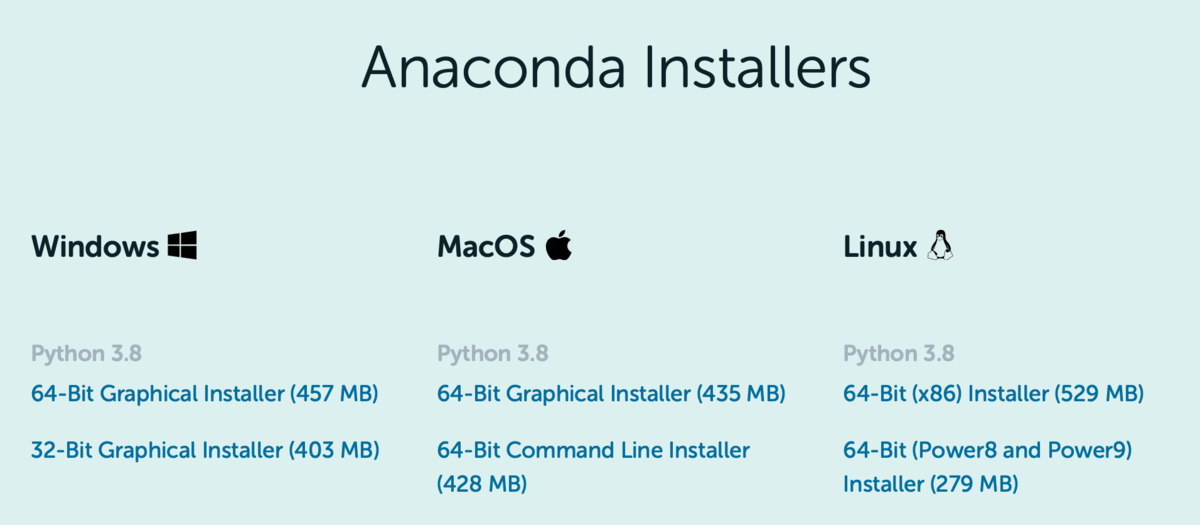Download MacOS 64-Bit Graphical Installer (435 MB)
The width and height of the screenshot is (1200, 525).
tap(611, 394)
